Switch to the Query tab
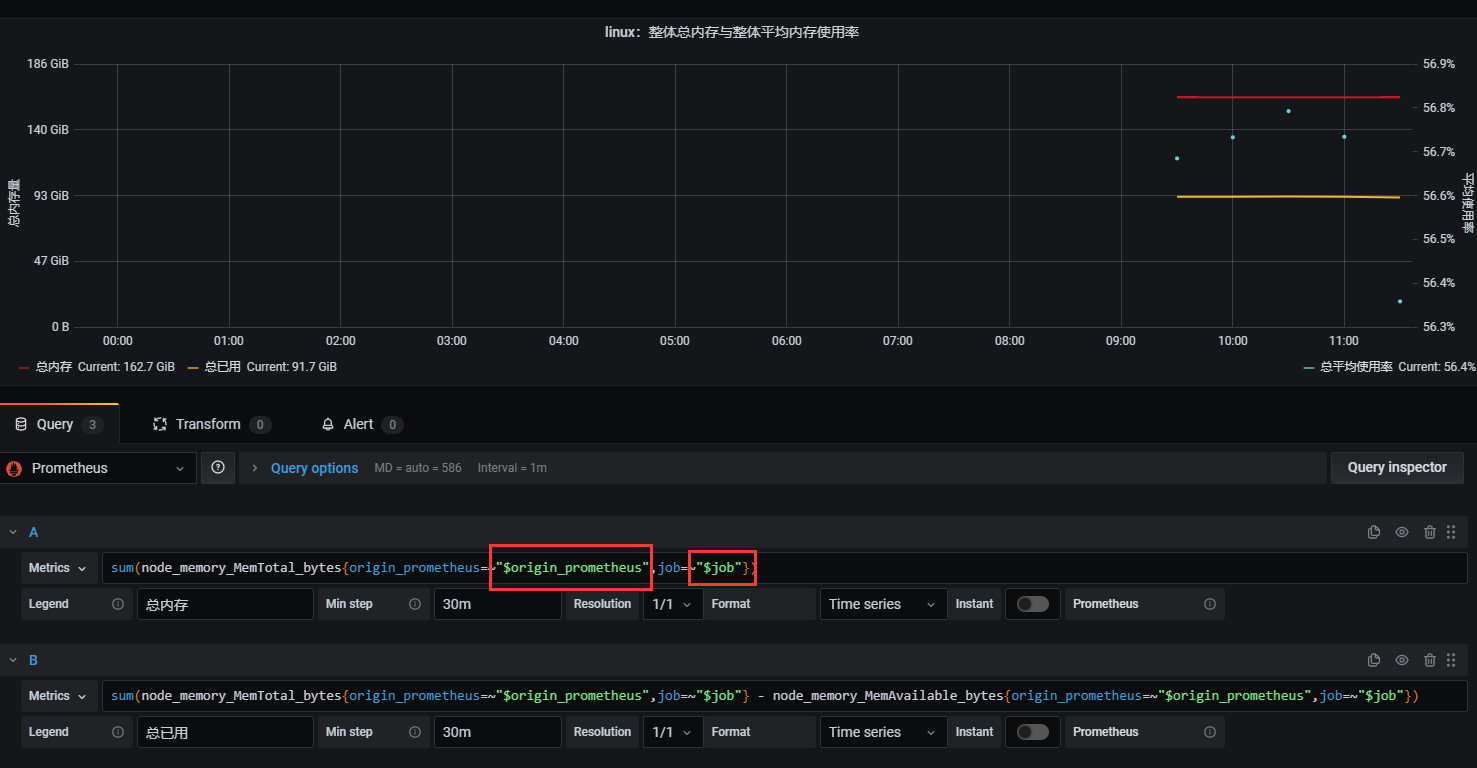Screen dimensions: 1477x768 pyautogui.click(x=59, y=424)
